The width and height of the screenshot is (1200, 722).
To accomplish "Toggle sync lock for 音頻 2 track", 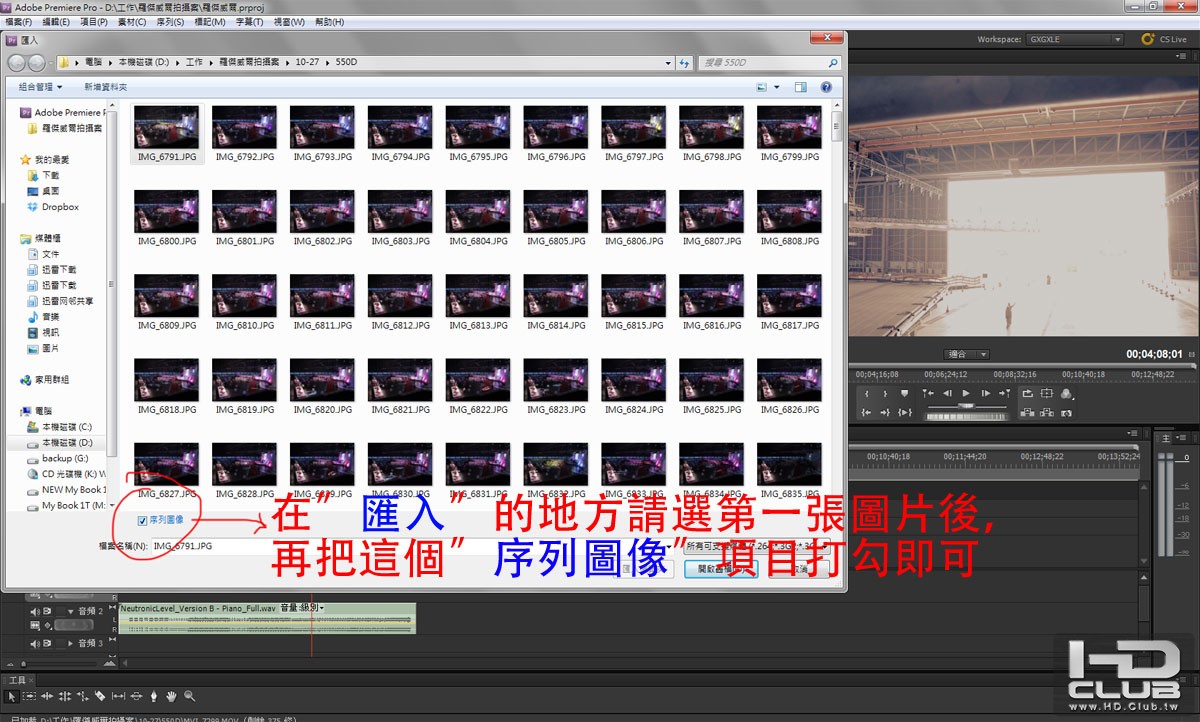I will (47, 611).
